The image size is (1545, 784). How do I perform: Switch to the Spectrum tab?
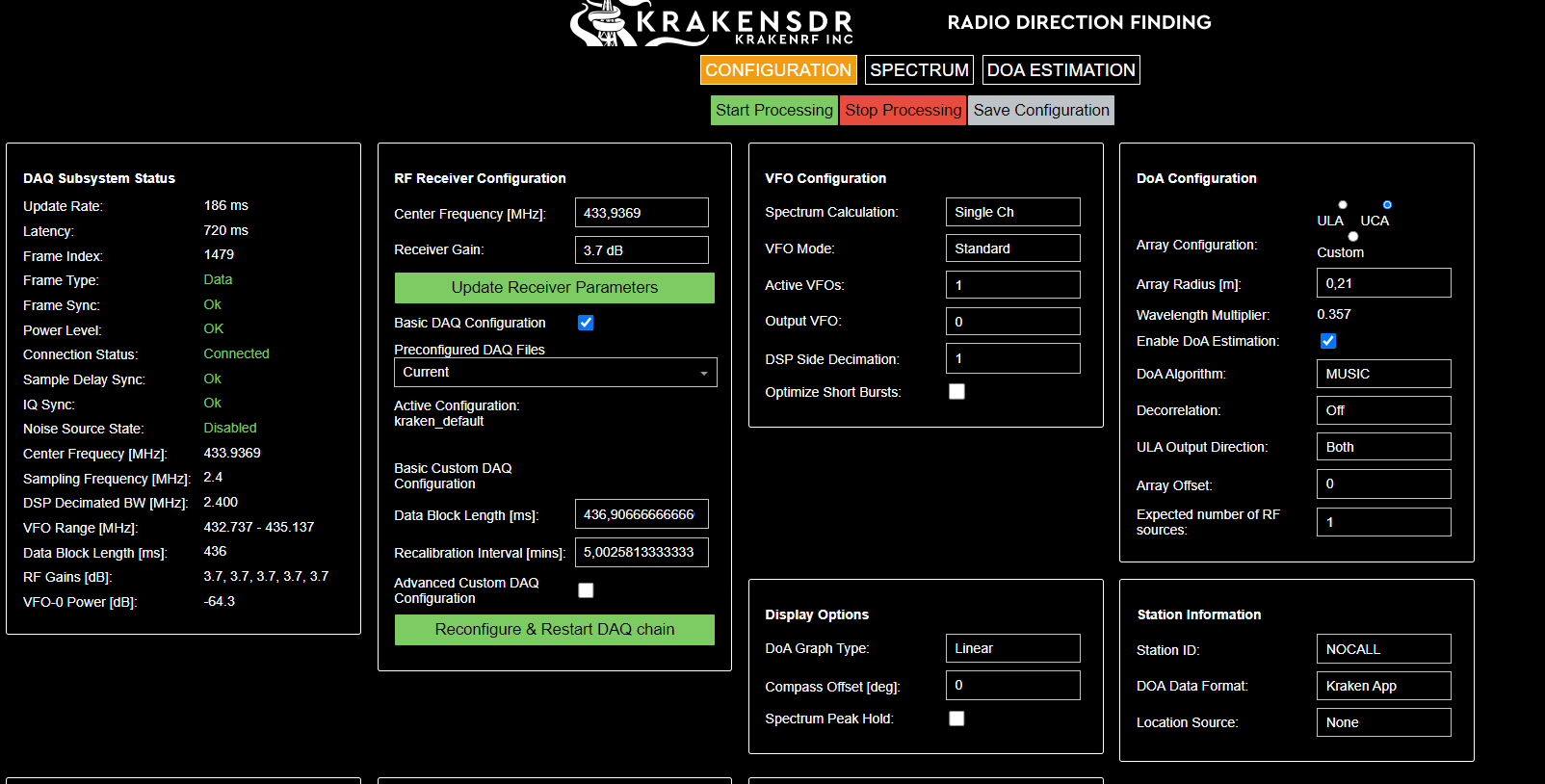(x=919, y=70)
